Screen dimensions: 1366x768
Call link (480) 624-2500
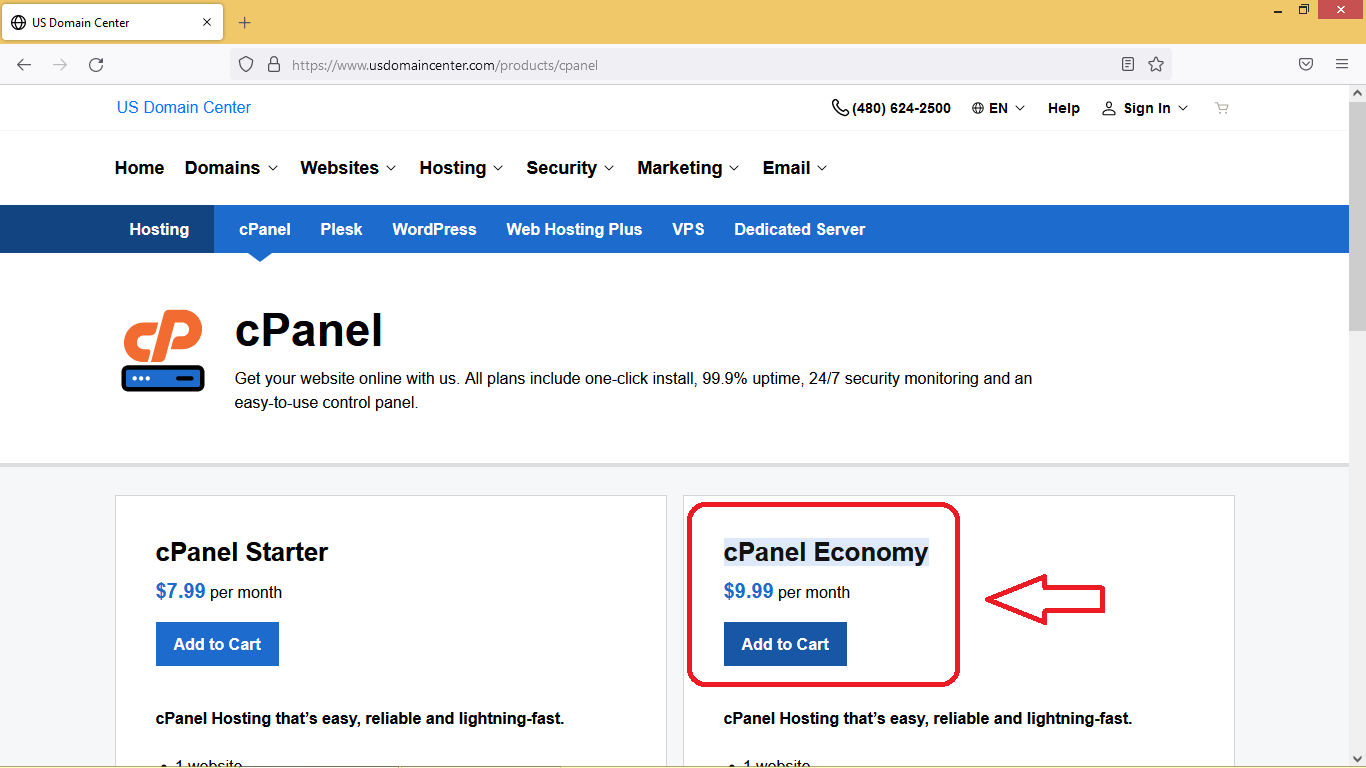tap(901, 108)
